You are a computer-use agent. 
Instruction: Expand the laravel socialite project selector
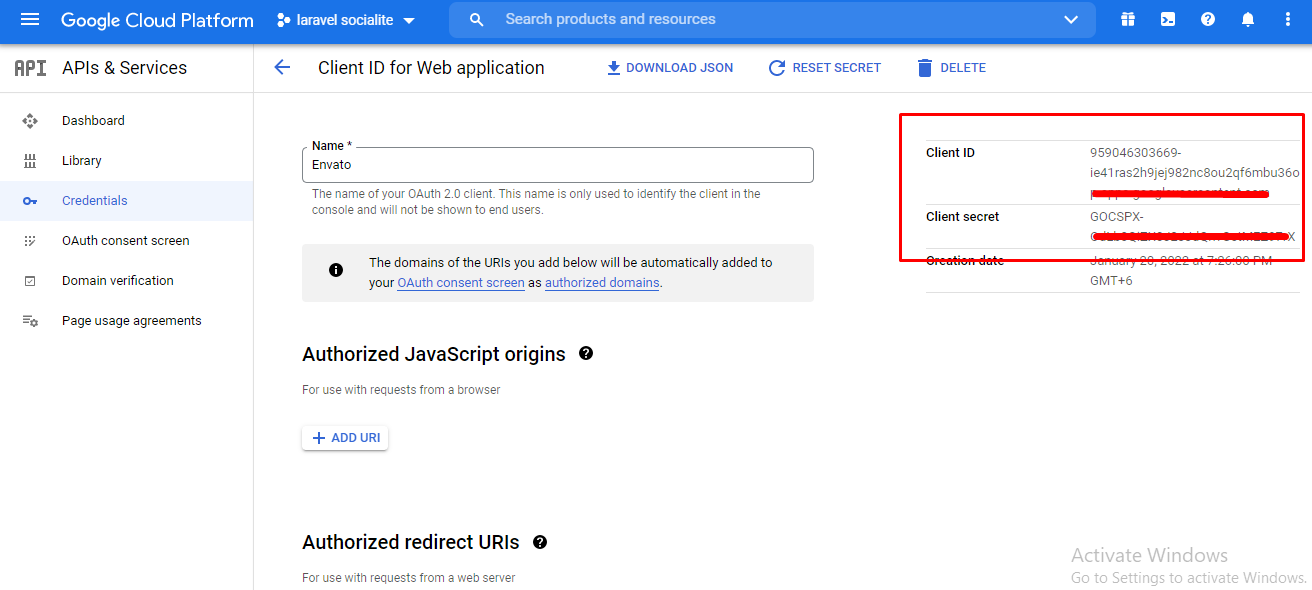[347, 20]
